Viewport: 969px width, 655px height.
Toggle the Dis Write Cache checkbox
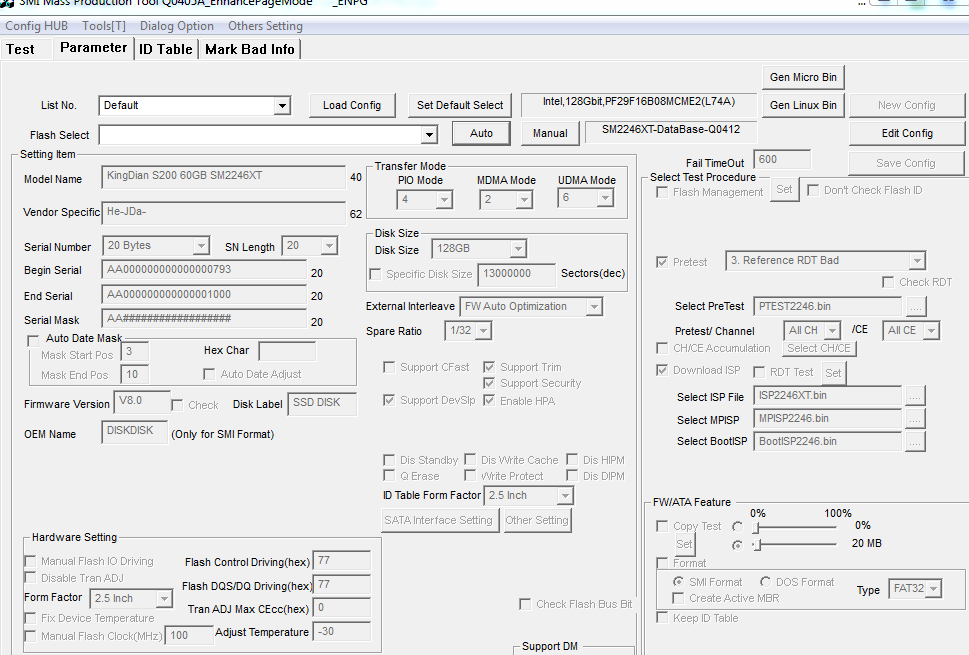click(470, 460)
